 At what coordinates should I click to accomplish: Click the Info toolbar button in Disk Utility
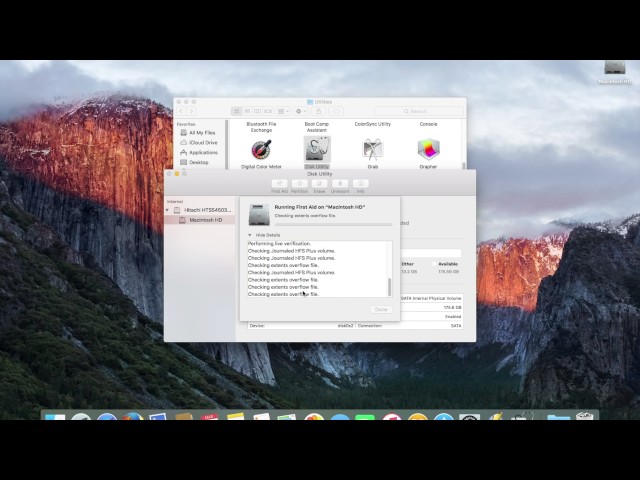point(360,184)
